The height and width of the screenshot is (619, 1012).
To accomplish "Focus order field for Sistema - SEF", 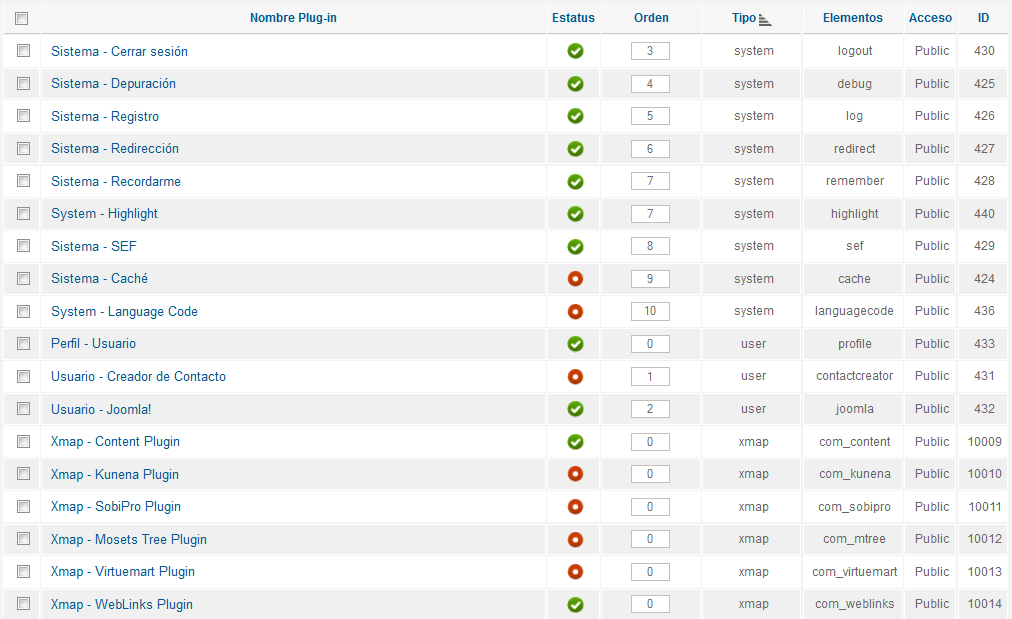I will point(650,246).
